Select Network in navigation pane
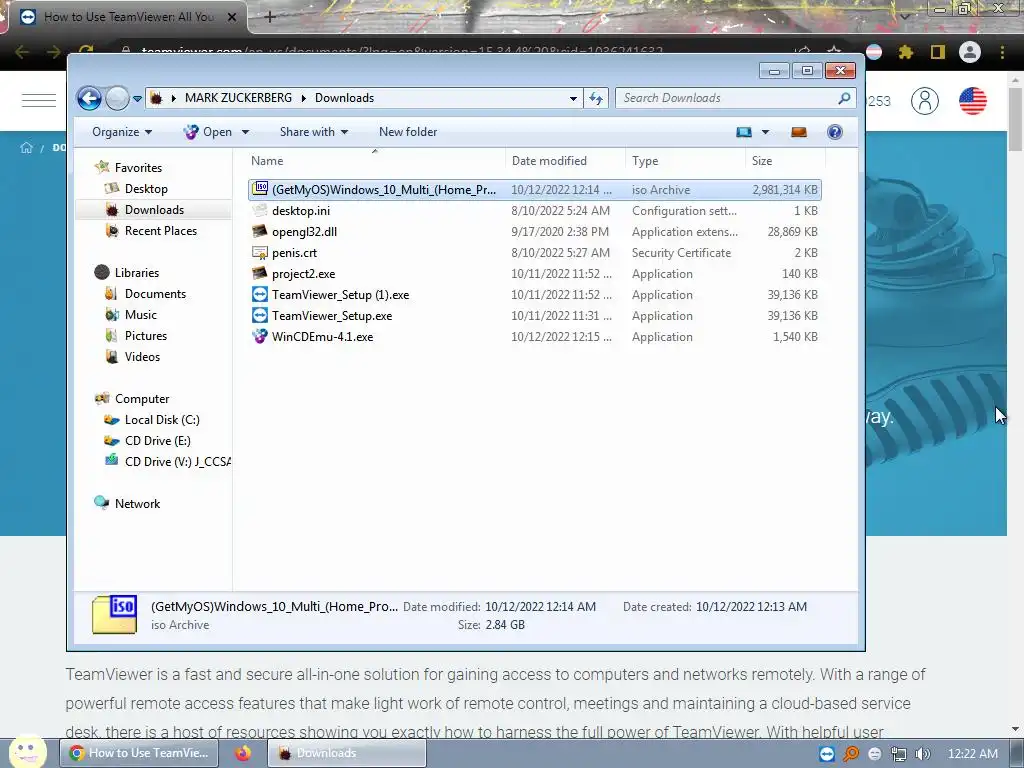This screenshot has width=1024, height=768. [137, 504]
